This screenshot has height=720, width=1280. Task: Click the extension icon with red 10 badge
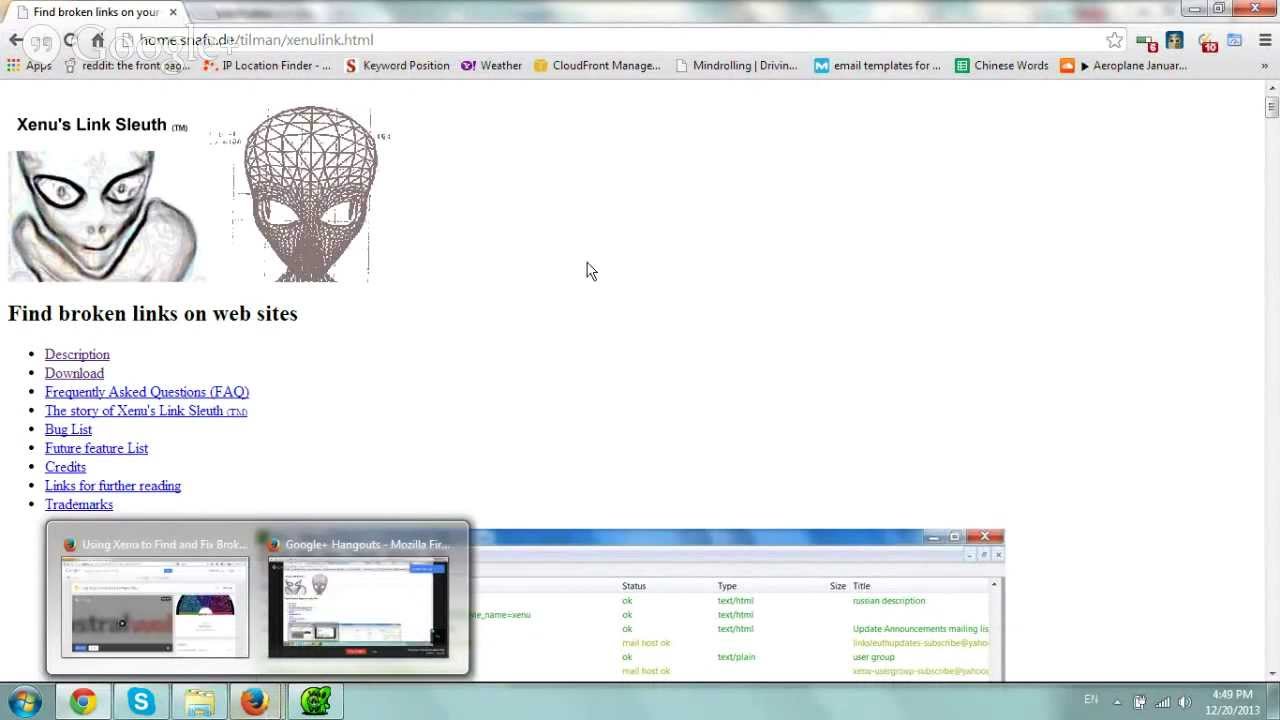pyautogui.click(x=1207, y=41)
